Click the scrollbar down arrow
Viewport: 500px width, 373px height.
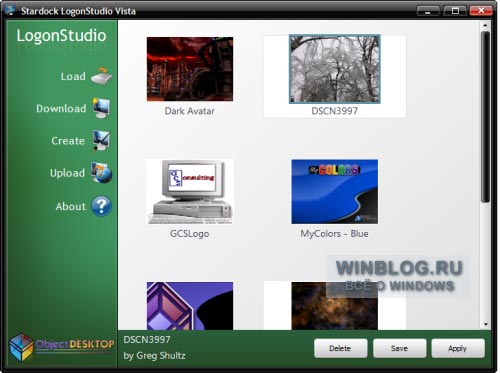pyautogui.click(x=485, y=324)
